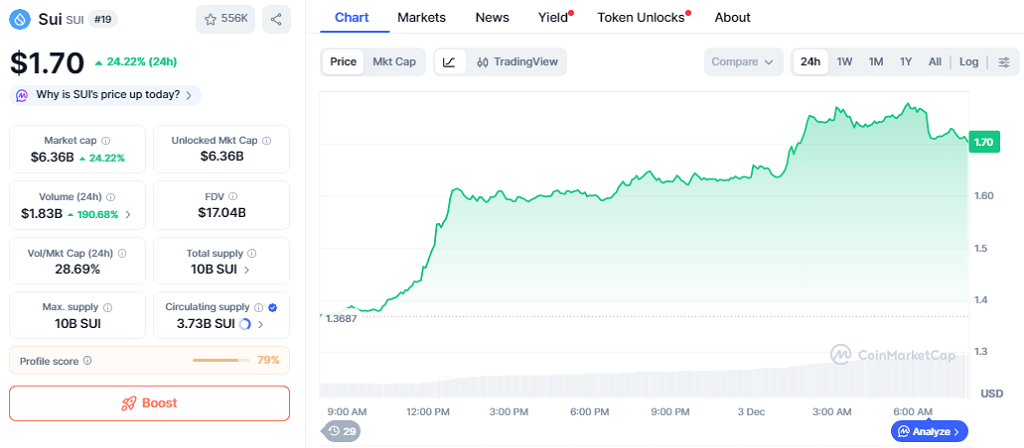Expand Total supply 10B SUI chevron
The width and height of the screenshot is (1024, 448).
(247, 269)
